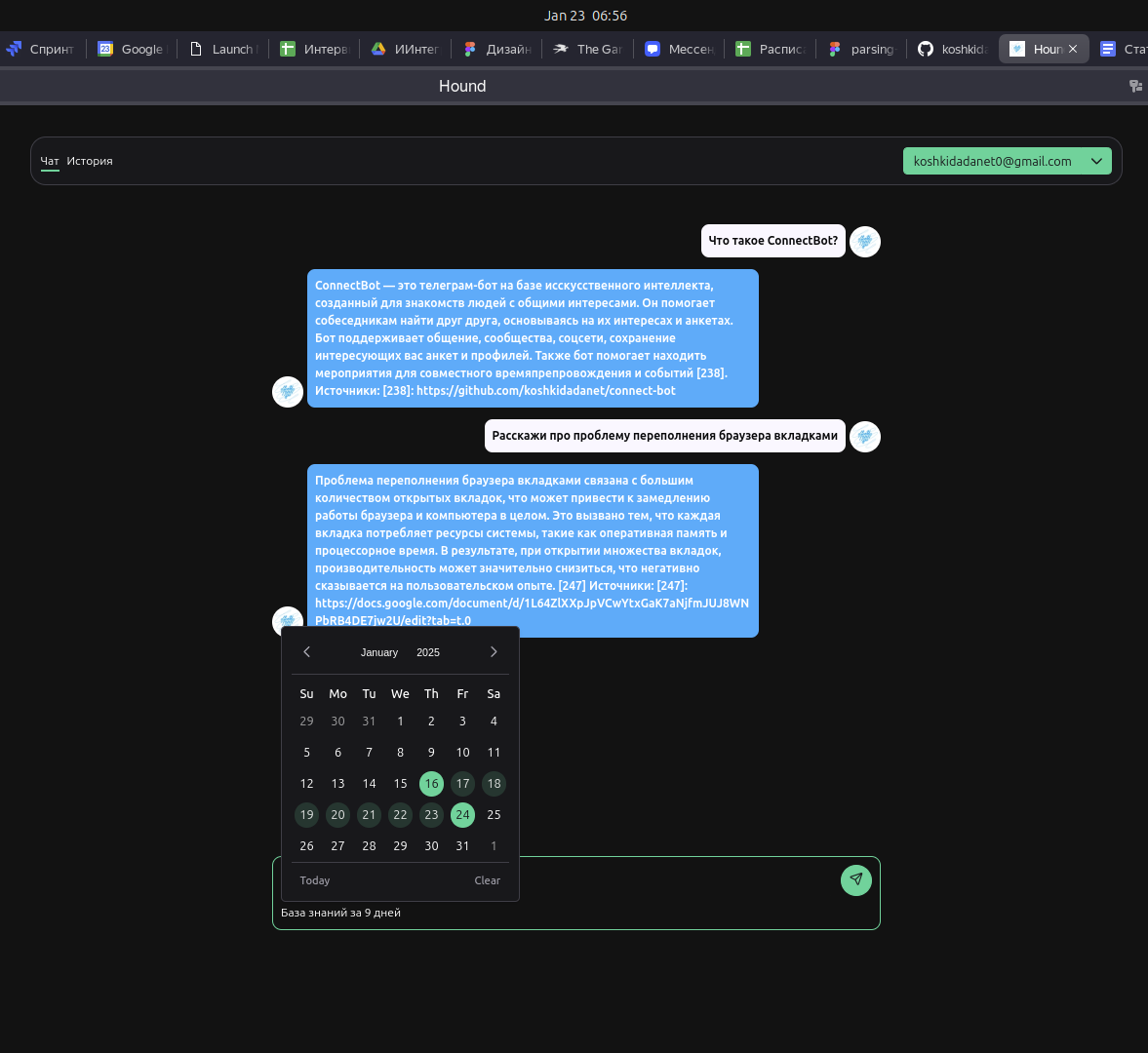Click the 'База знаний за 9 дней' label
Screen dimensions: 1148x1053
pos(340,913)
